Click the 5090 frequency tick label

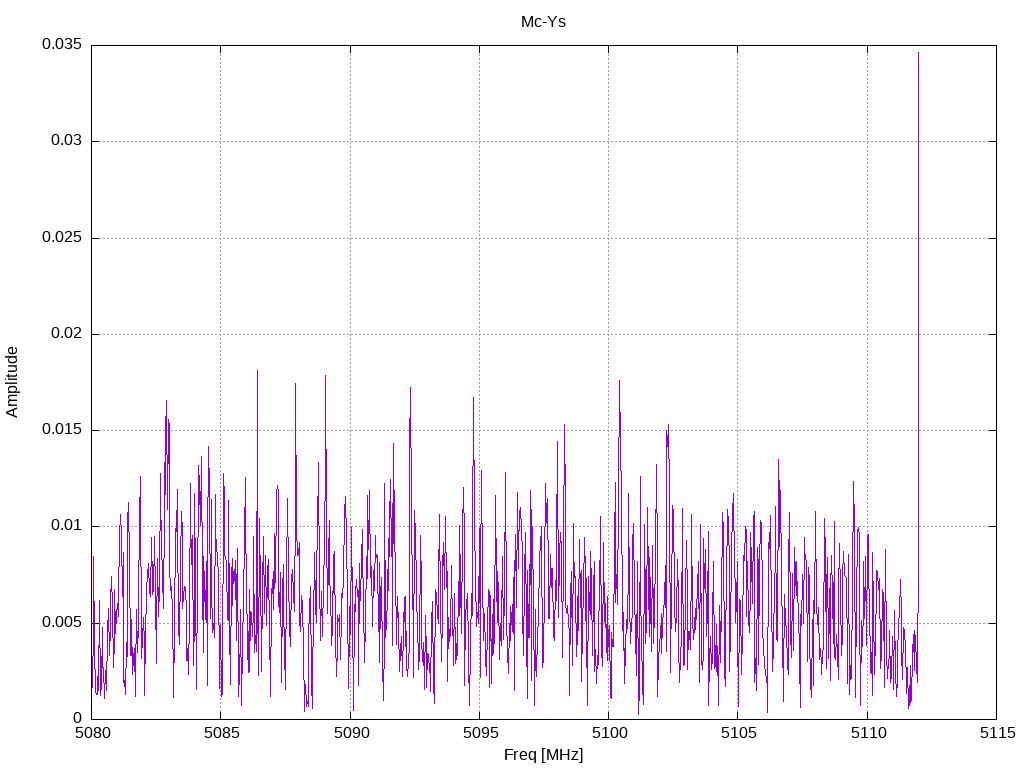[x=350, y=734]
